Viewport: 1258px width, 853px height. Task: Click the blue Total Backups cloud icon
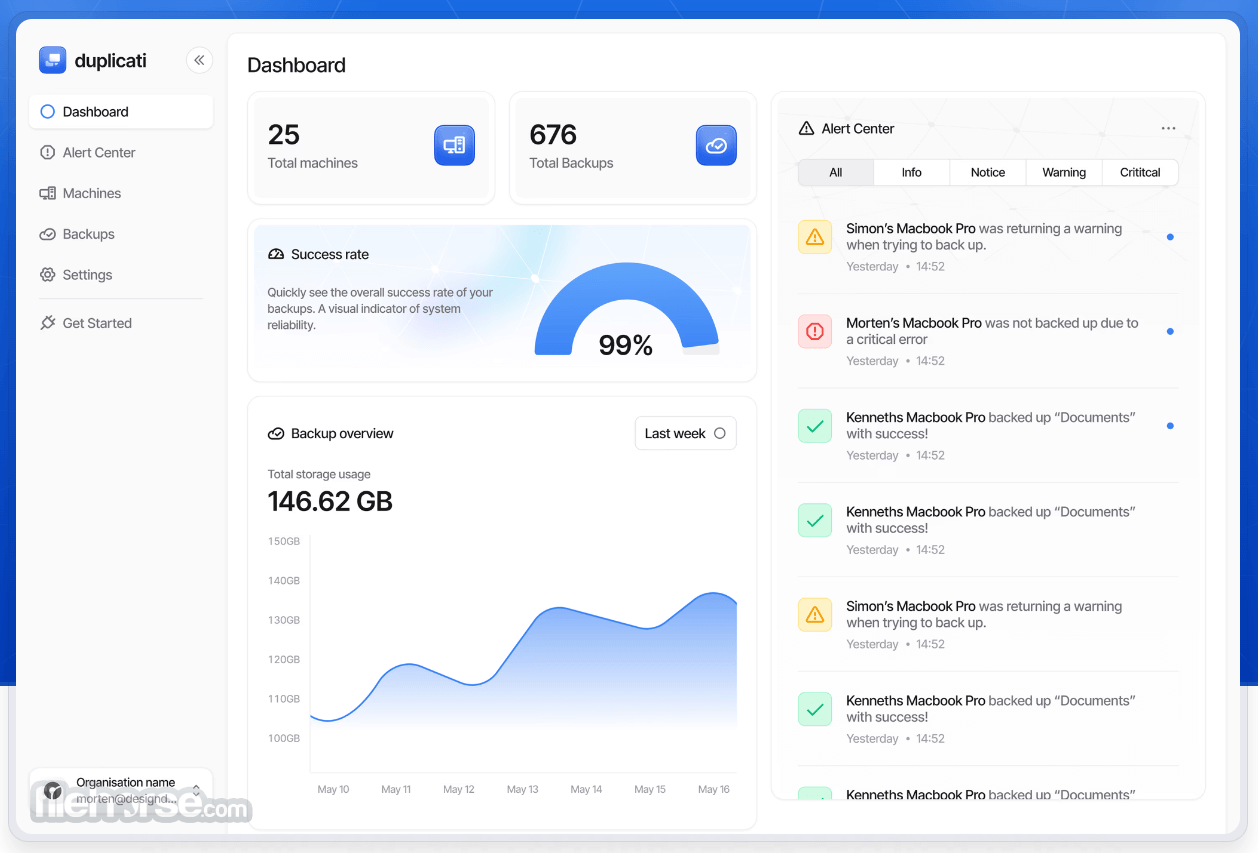[716, 145]
